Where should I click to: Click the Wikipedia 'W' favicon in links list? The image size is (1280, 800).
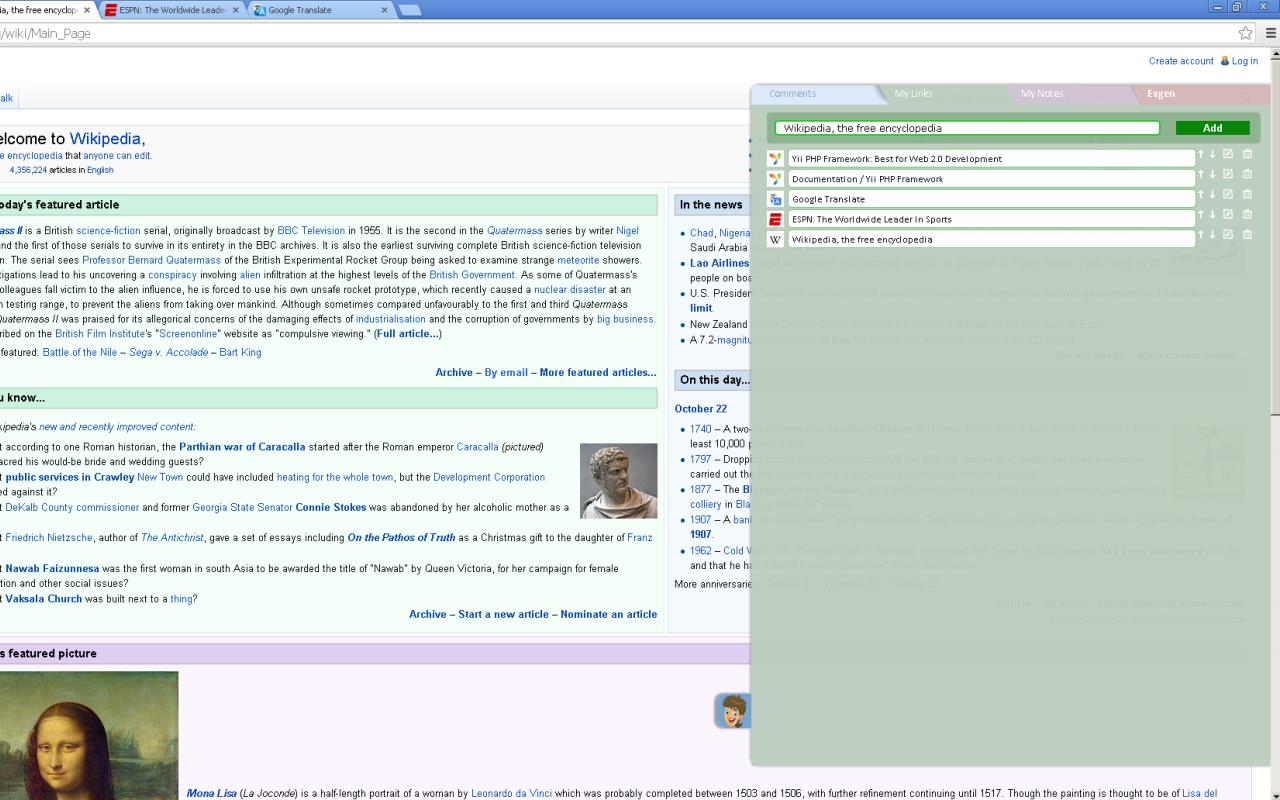(775, 239)
